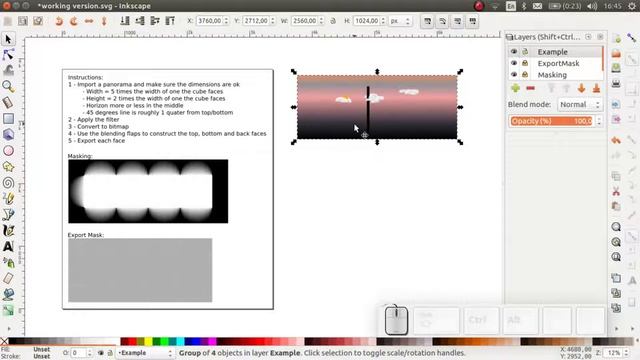Select the Gradient tool
Screen dimensions: 640x360
[x=8, y=310]
